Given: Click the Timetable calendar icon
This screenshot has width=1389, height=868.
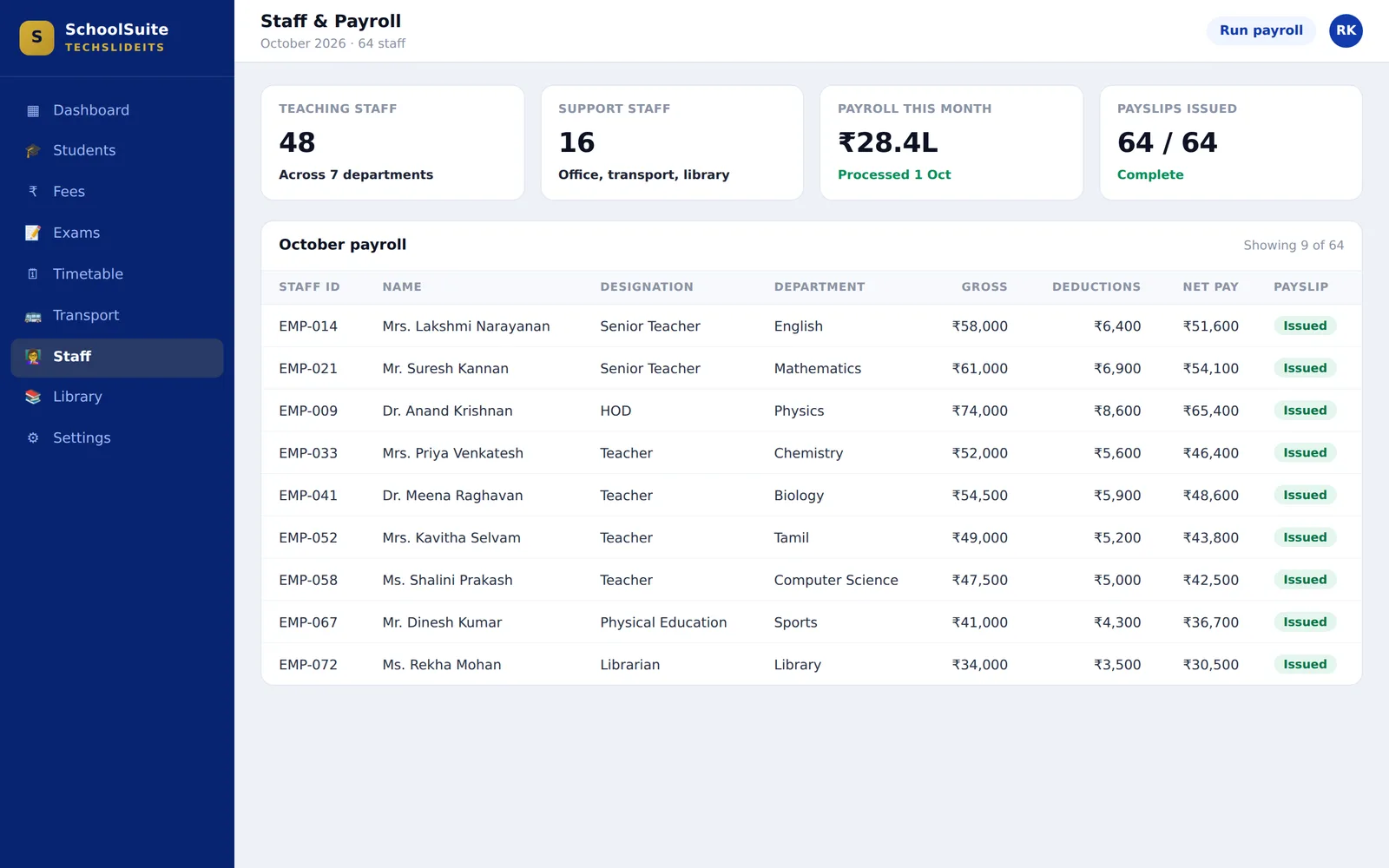Looking at the screenshot, I should 33,274.
